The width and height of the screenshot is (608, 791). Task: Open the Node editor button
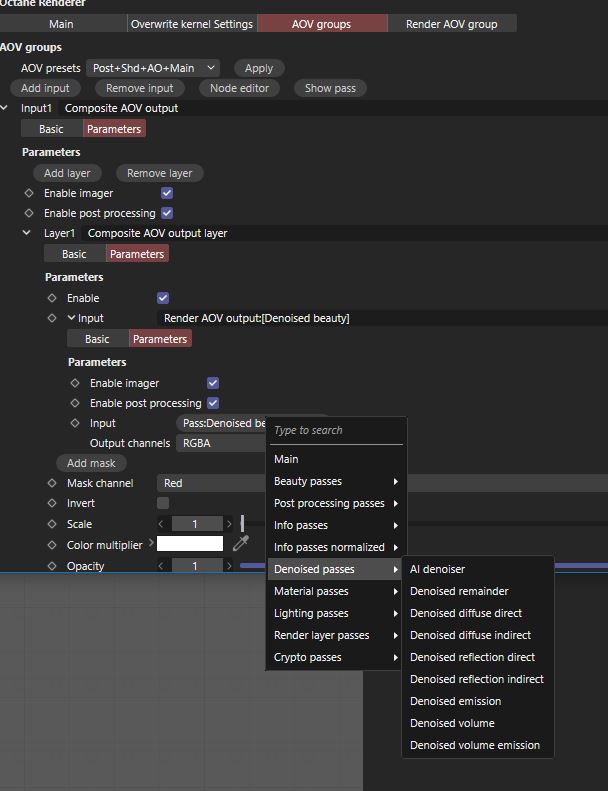point(240,88)
